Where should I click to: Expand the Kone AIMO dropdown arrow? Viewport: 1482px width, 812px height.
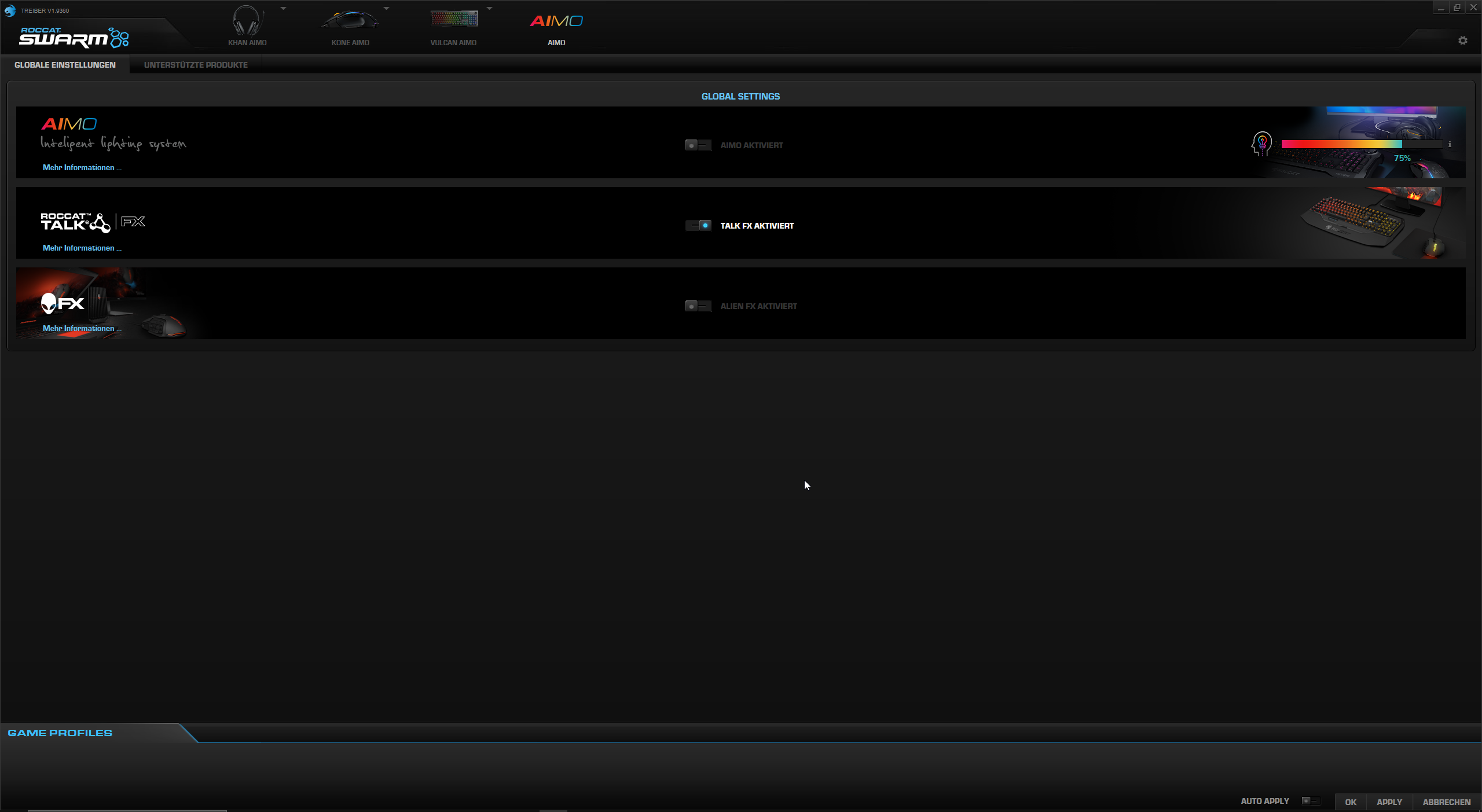point(386,9)
